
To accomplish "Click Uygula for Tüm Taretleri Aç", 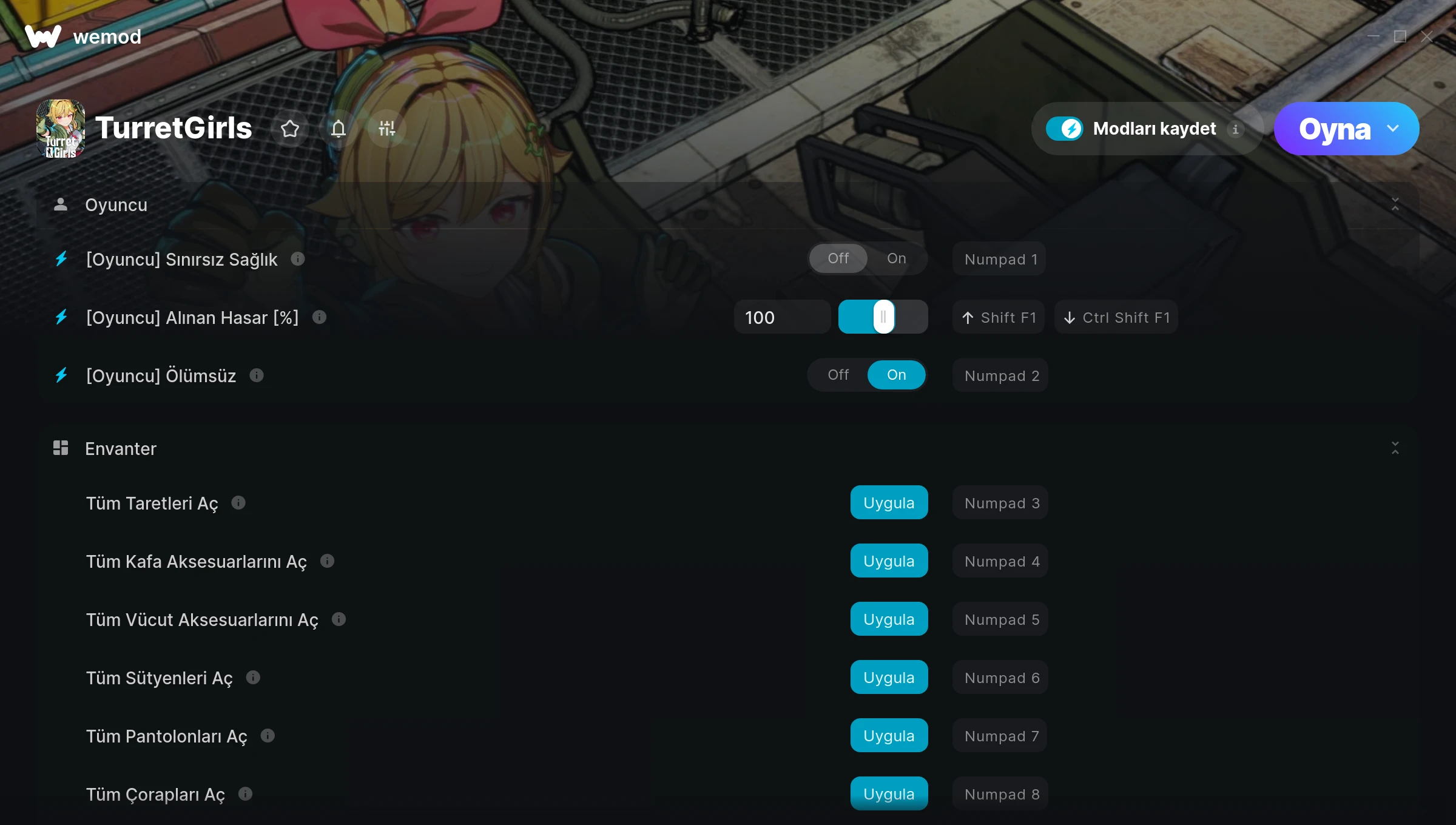I will (x=889, y=503).
